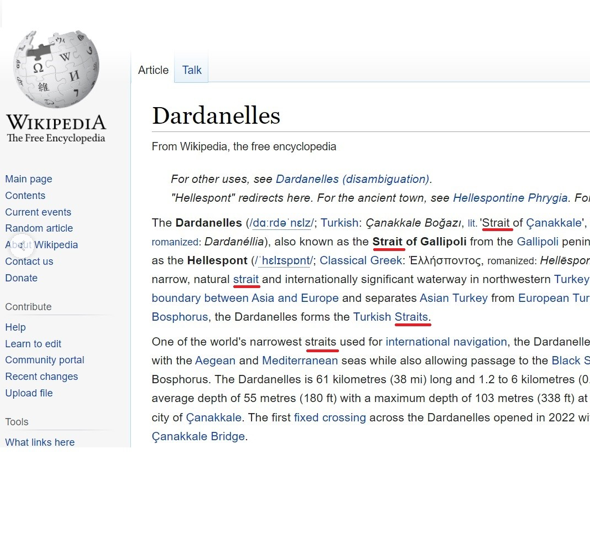Open Learn to edit link

pos(33,344)
